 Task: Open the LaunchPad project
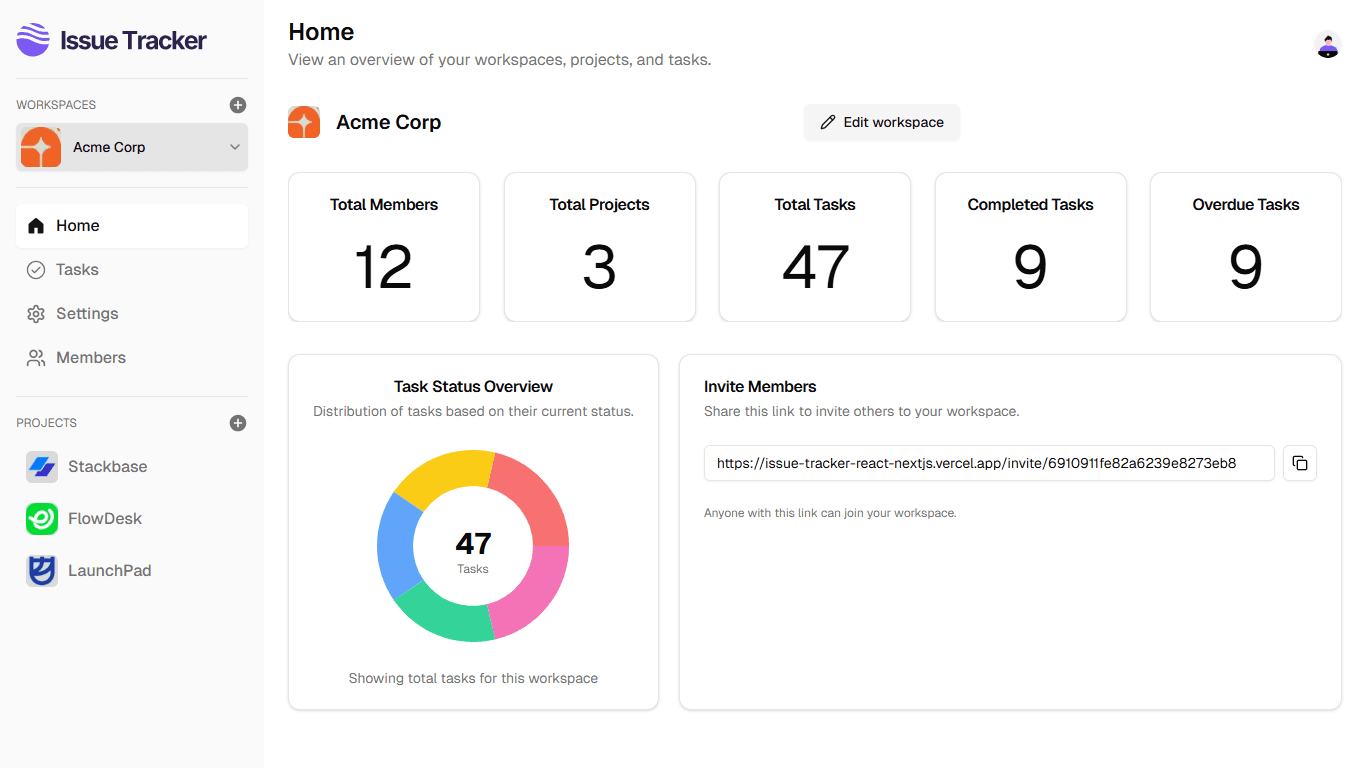pyautogui.click(x=109, y=571)
